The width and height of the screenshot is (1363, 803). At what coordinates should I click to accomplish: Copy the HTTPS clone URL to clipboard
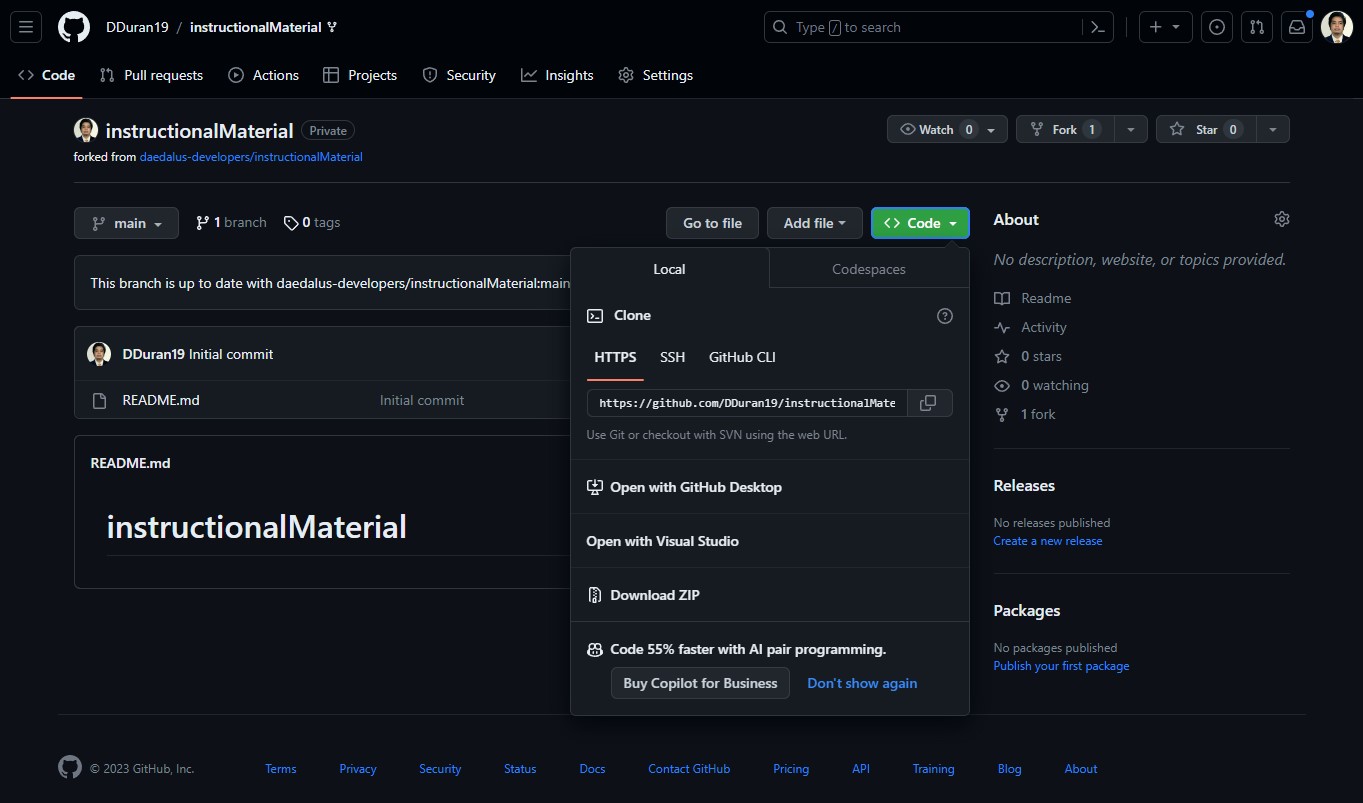[928, 403]
